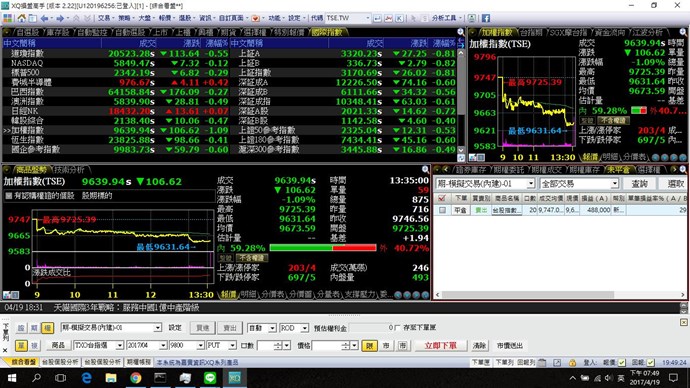Click the 平倉 button in the position row
The width and height of the screenshot is (690, 388).
[460, 210]
